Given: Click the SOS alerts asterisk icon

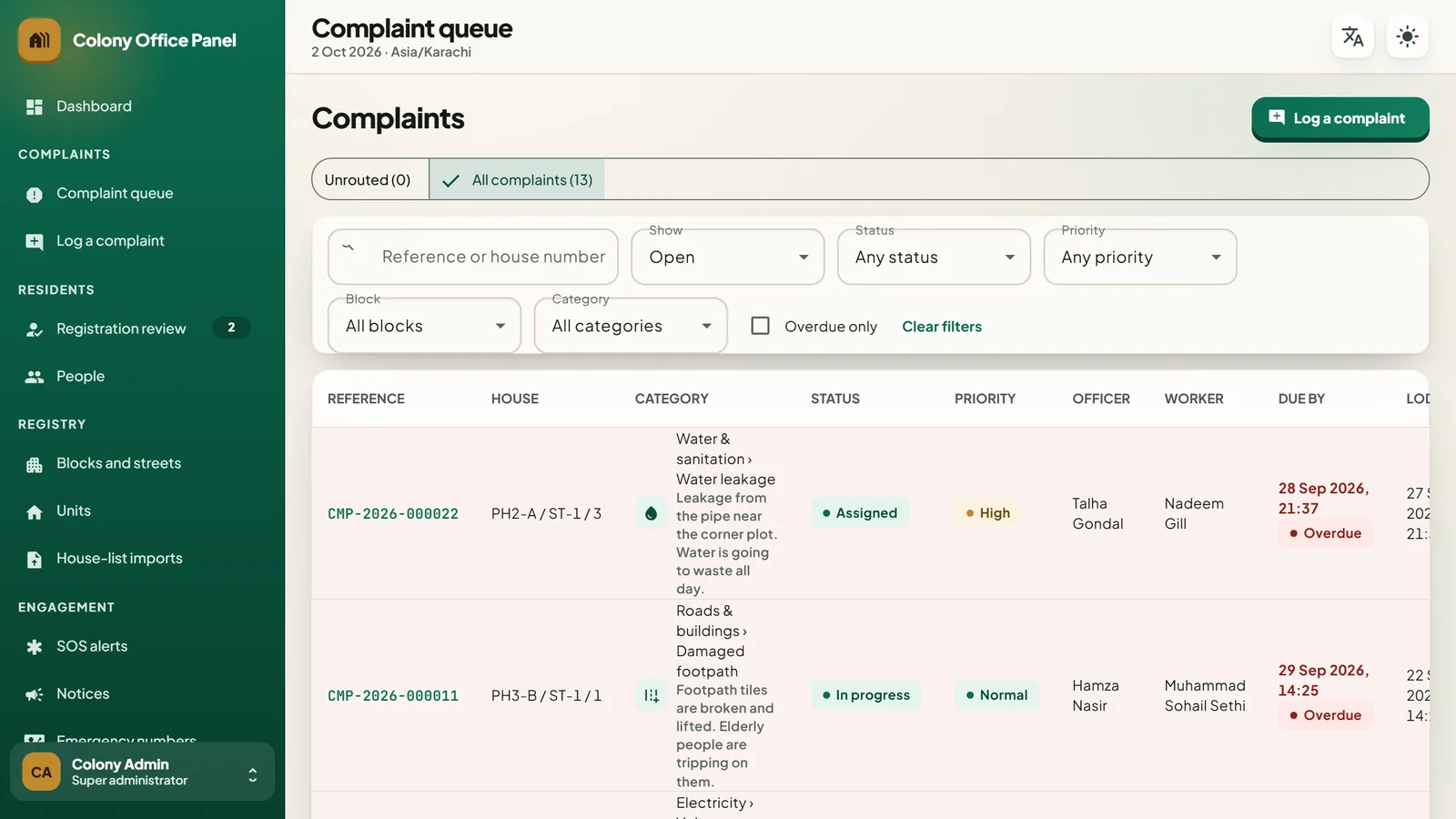Looking at the screenshot, I should pyautogui.click(x=35, y=646).
